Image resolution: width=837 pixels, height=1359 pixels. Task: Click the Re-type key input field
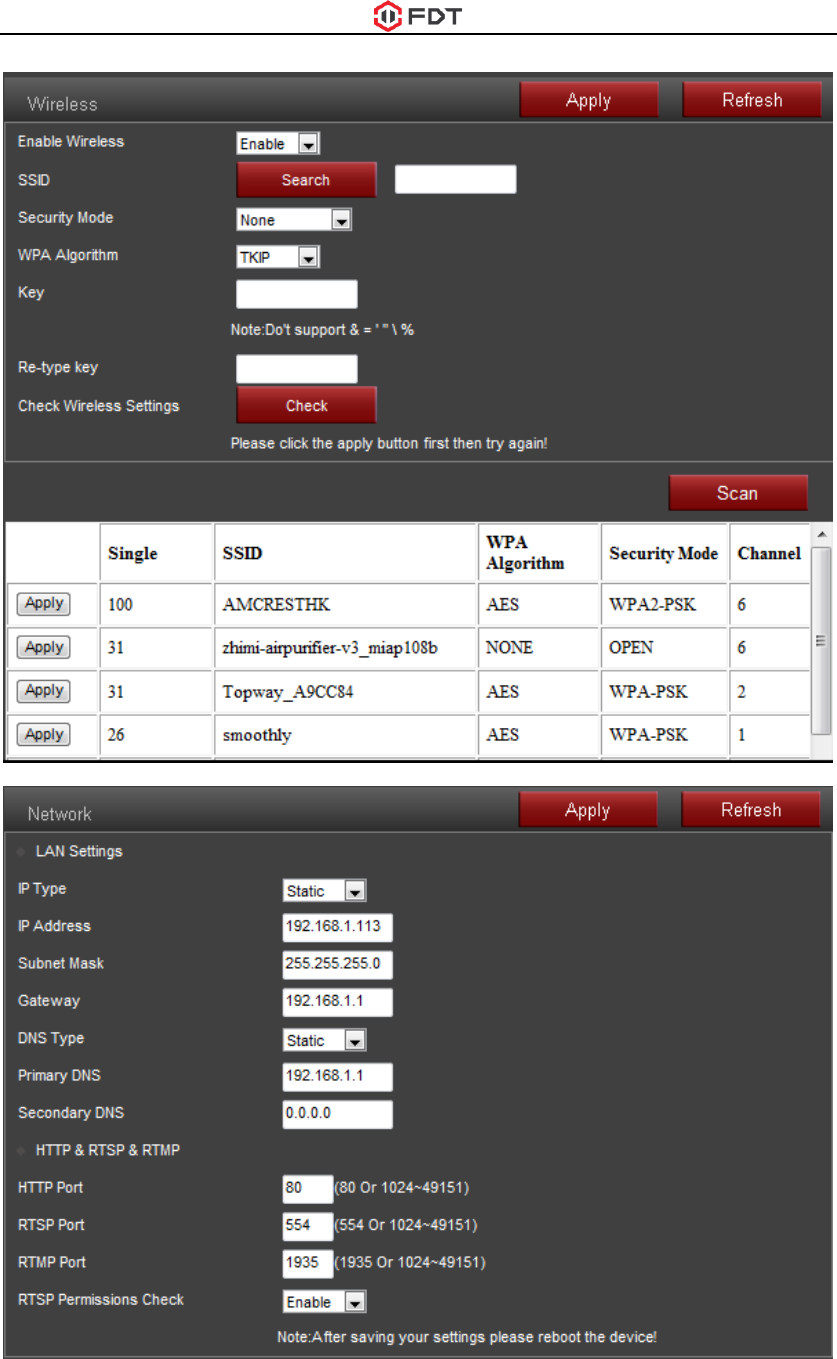297,369
